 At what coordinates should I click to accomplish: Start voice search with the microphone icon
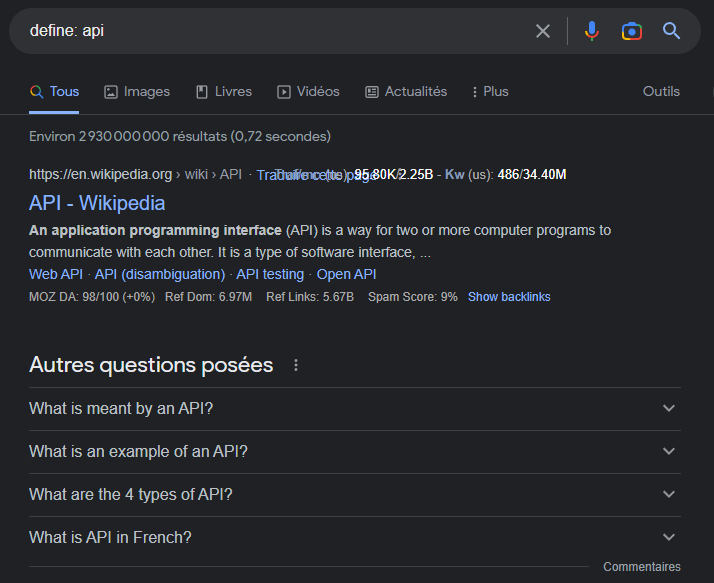point(592,31)
